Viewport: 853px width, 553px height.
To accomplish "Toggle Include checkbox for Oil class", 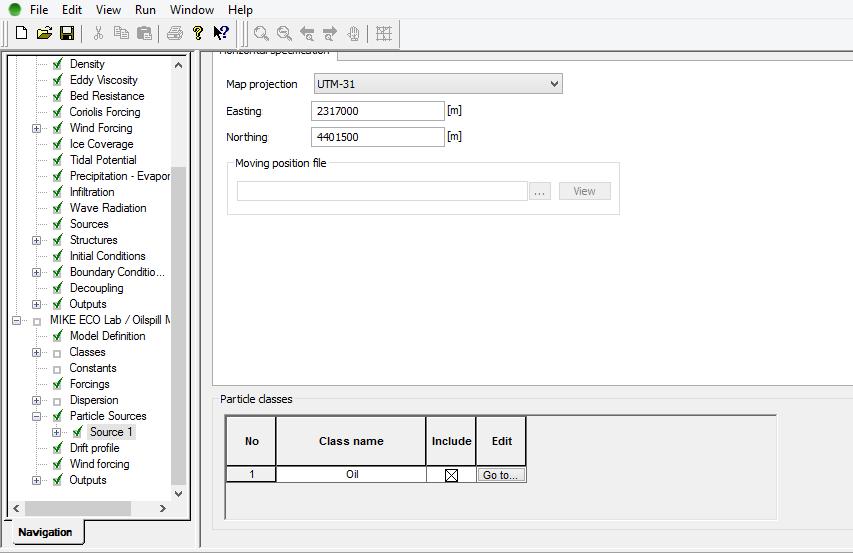I will 451,475.
